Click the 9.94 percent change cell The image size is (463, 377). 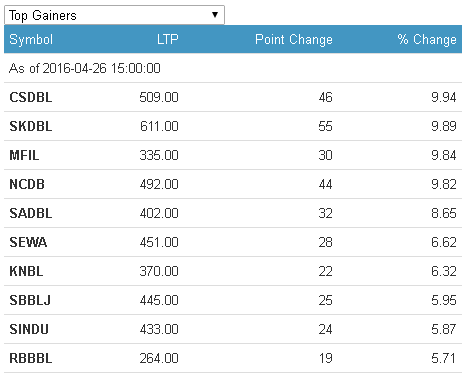tap(444, 97)
